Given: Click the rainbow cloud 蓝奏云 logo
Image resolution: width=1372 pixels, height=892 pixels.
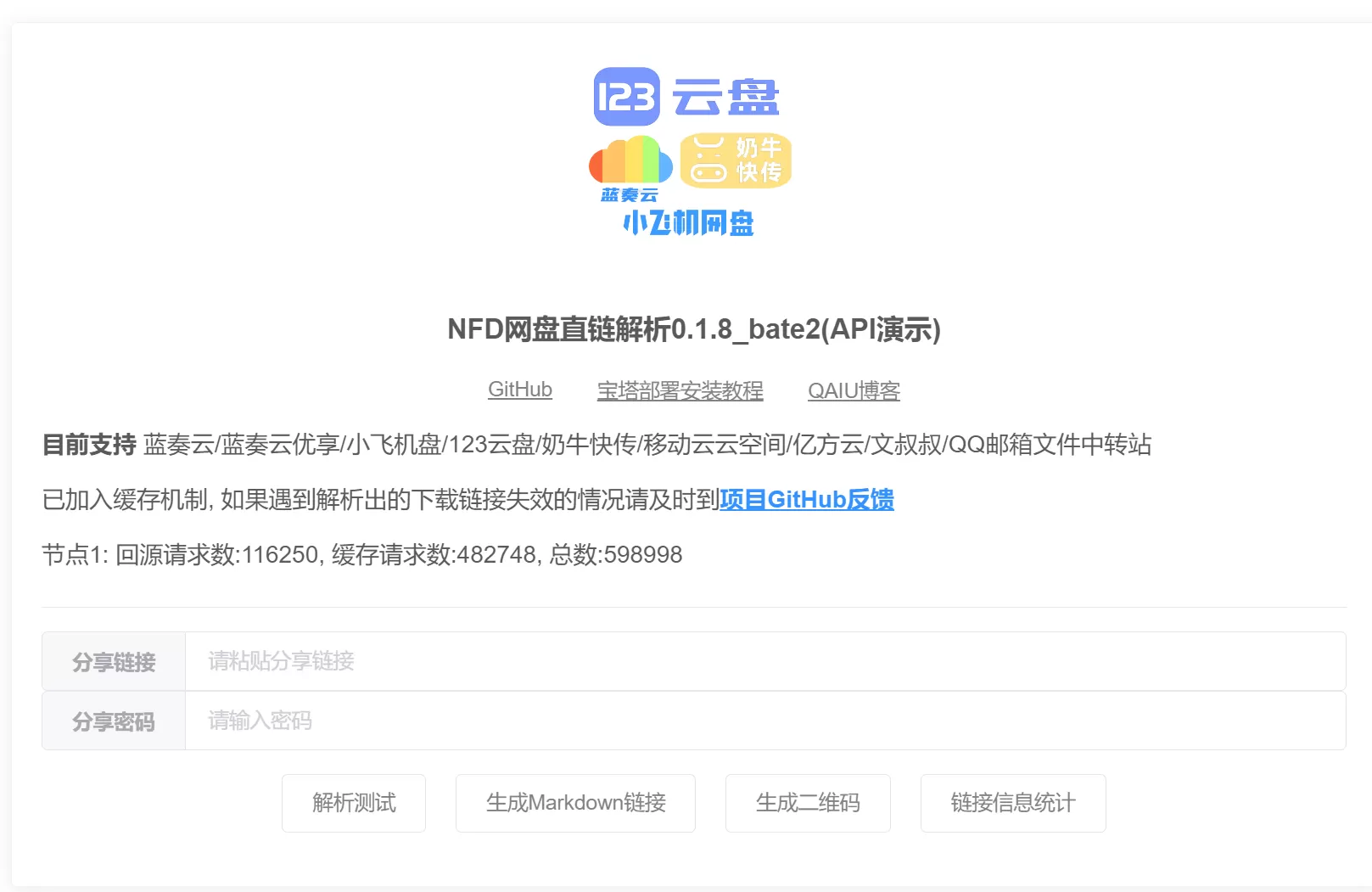Looking at the screenshot, I should 630,168.
